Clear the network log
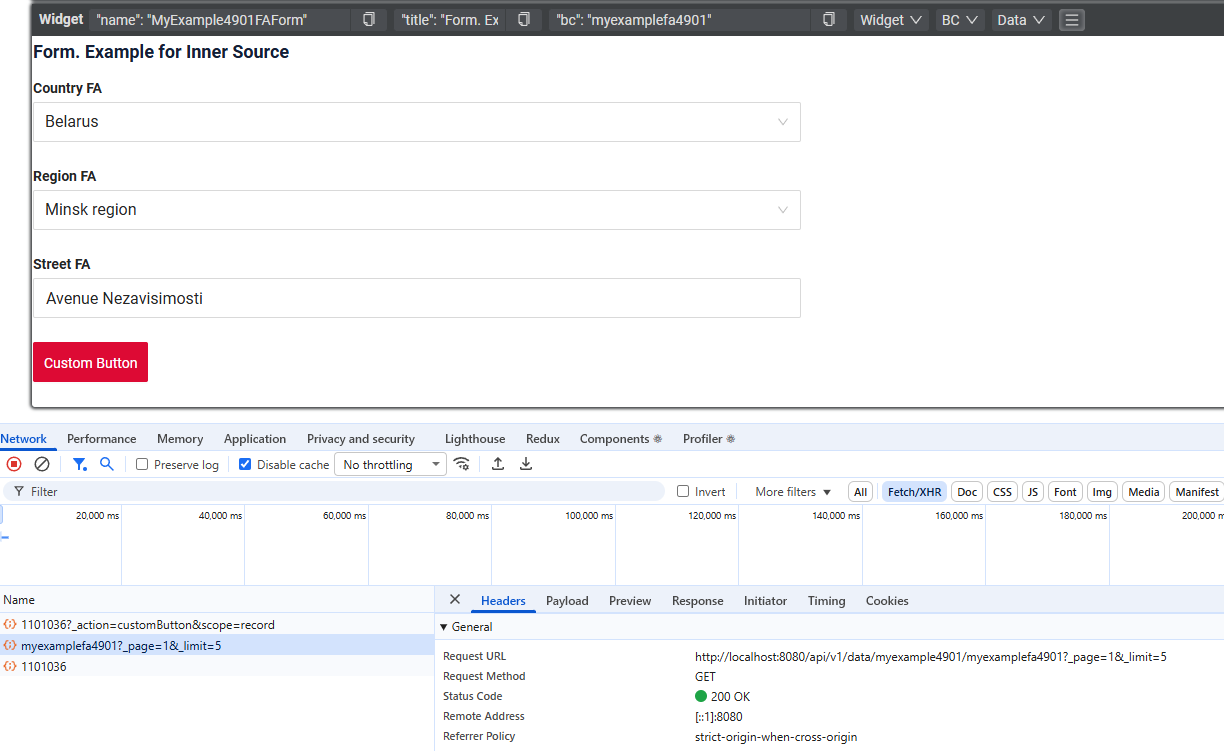Viewport: 1224px width, 751px height. coord(42,464)
